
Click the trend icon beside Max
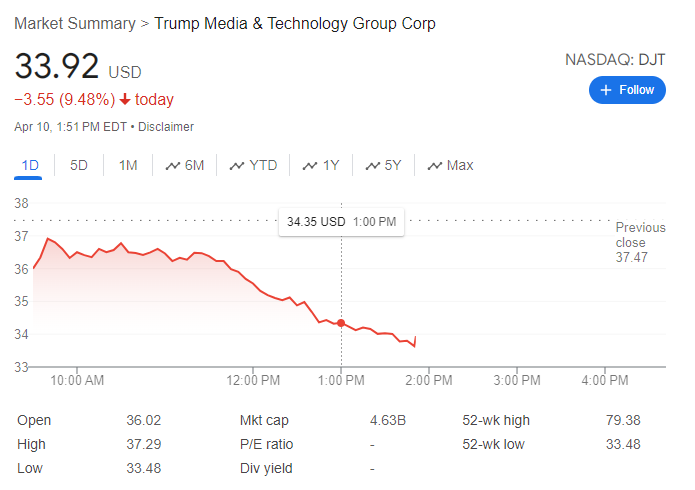click(x=435, y=165)
